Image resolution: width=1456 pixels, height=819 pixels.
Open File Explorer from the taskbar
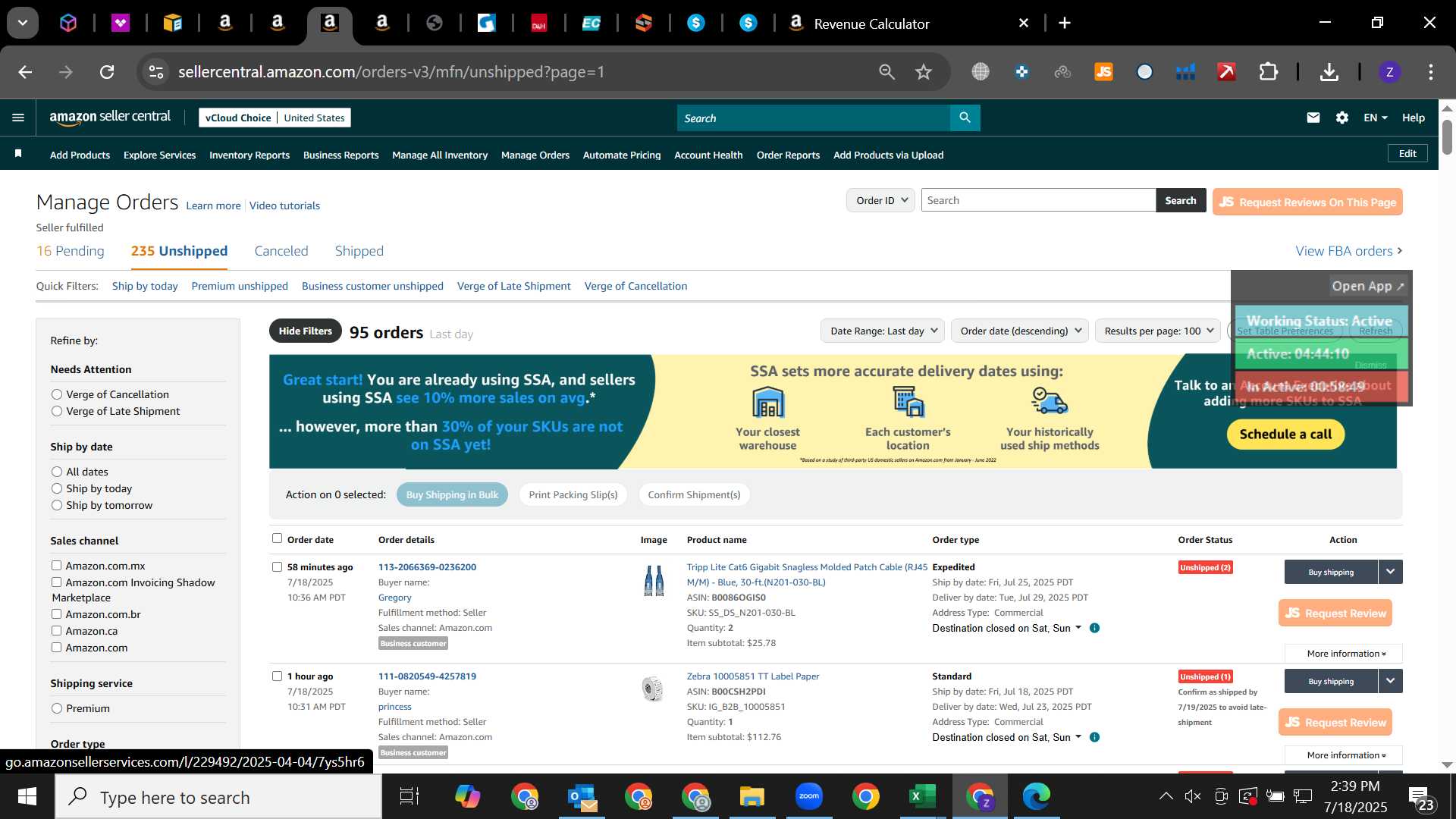click(x=752, y=796)
